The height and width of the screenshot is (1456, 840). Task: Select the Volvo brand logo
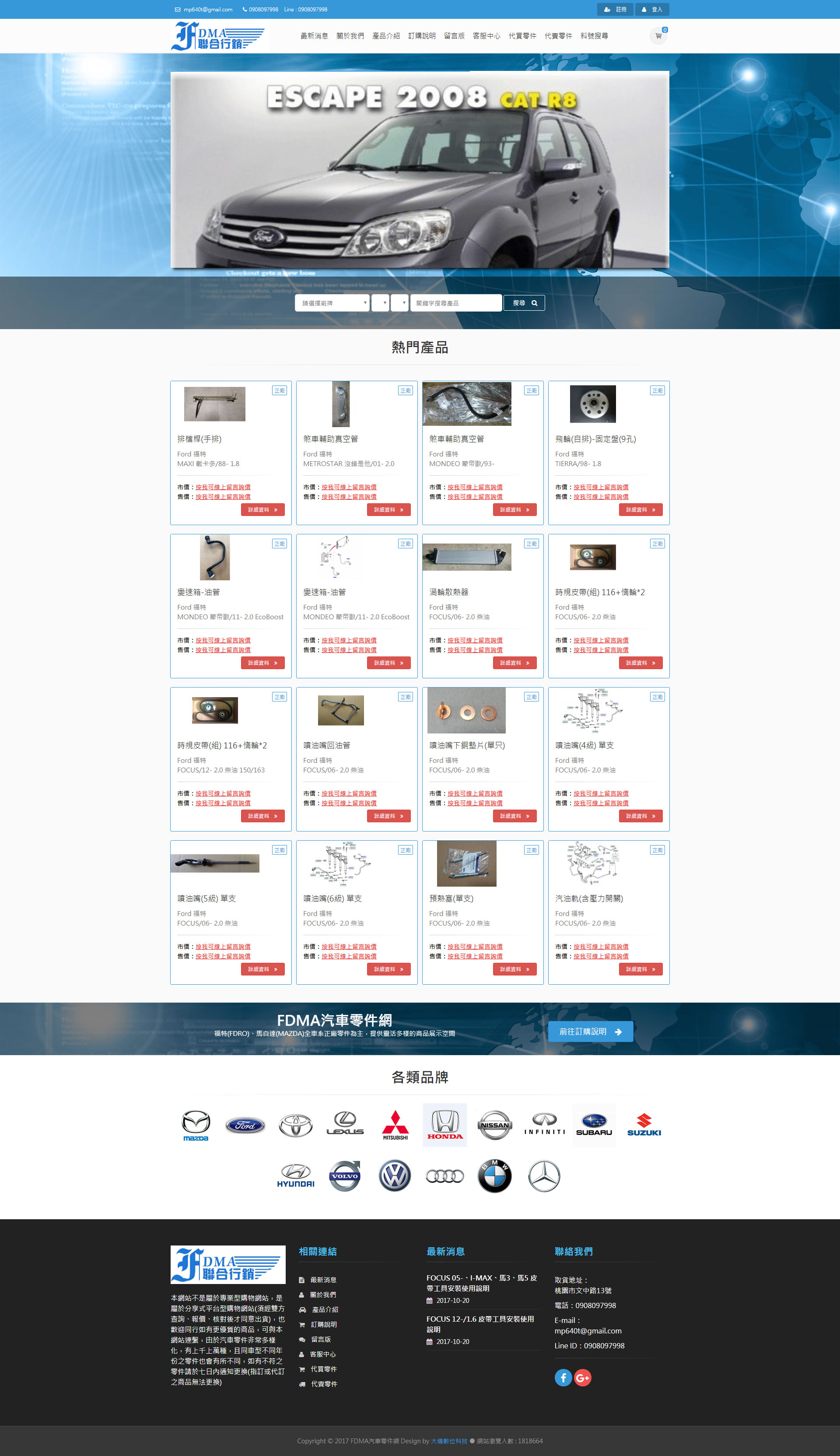pos(345,1175)
